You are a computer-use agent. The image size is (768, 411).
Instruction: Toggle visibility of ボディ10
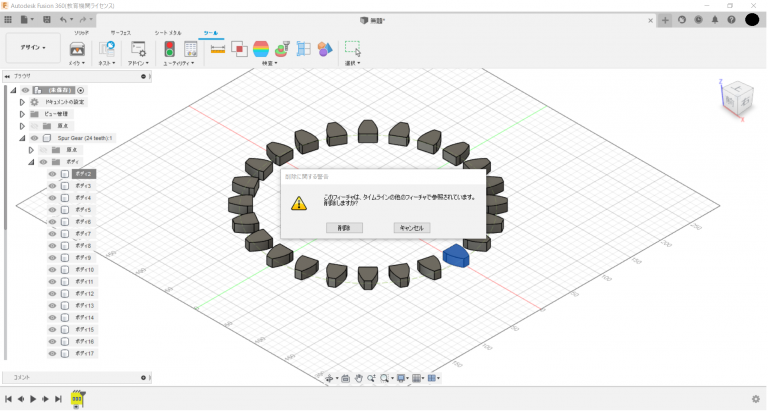pyautogui.click(x=52, y=270)
